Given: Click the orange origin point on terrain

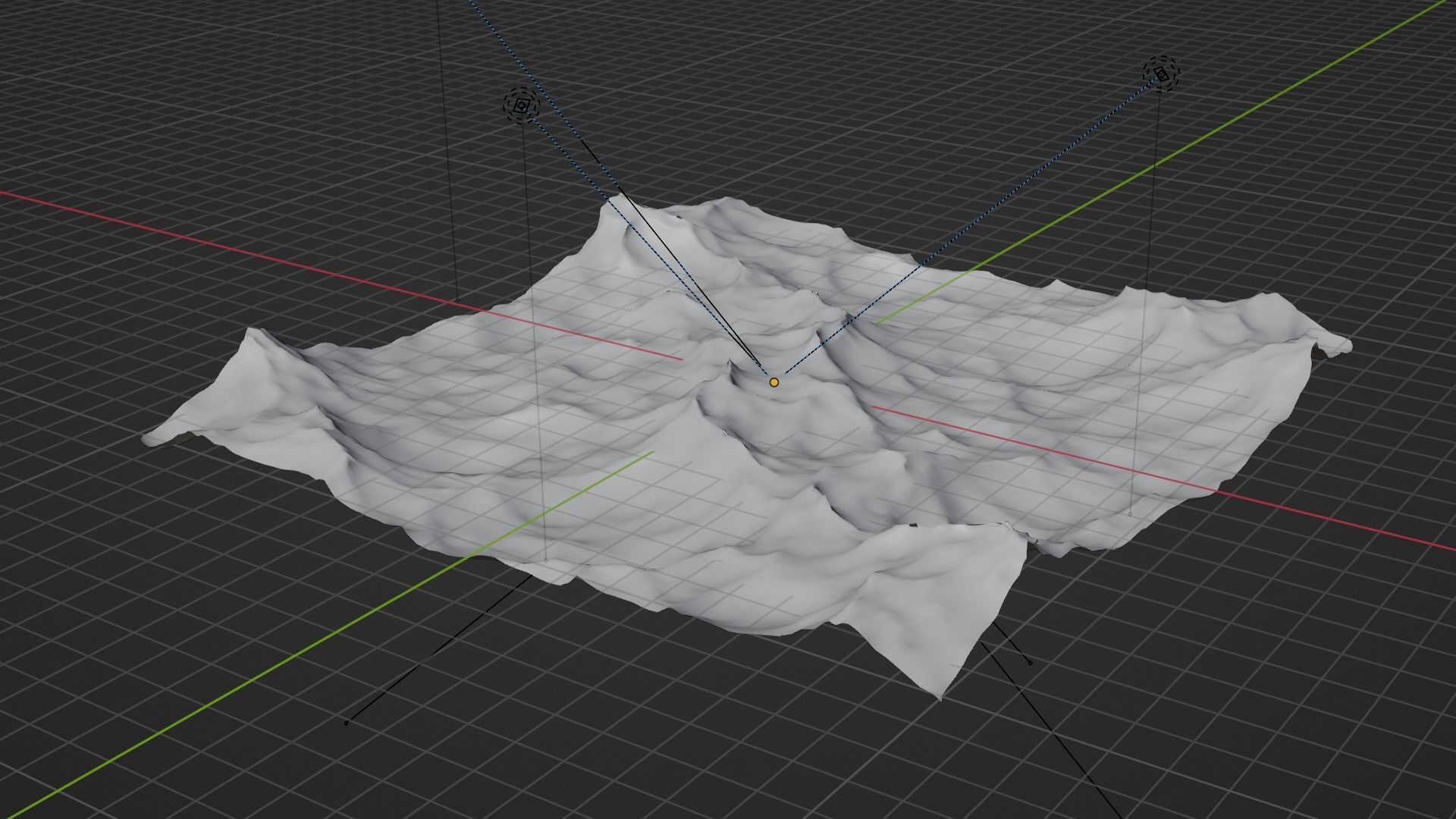Looking at the screenshot, I should [x=773, y=383].
